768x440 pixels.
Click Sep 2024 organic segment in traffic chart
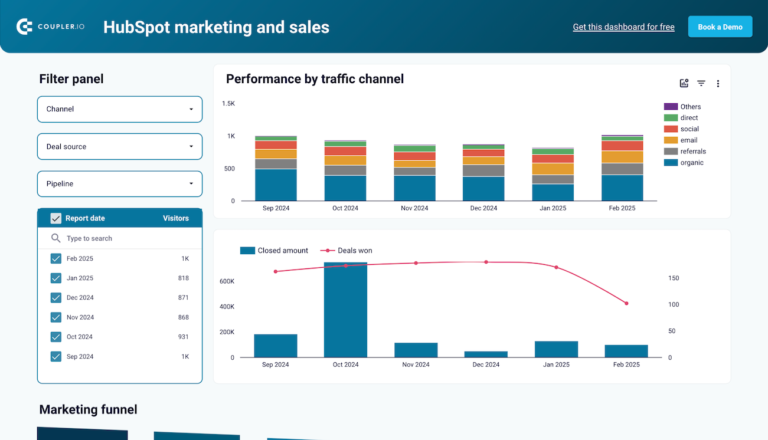(276, 185)
